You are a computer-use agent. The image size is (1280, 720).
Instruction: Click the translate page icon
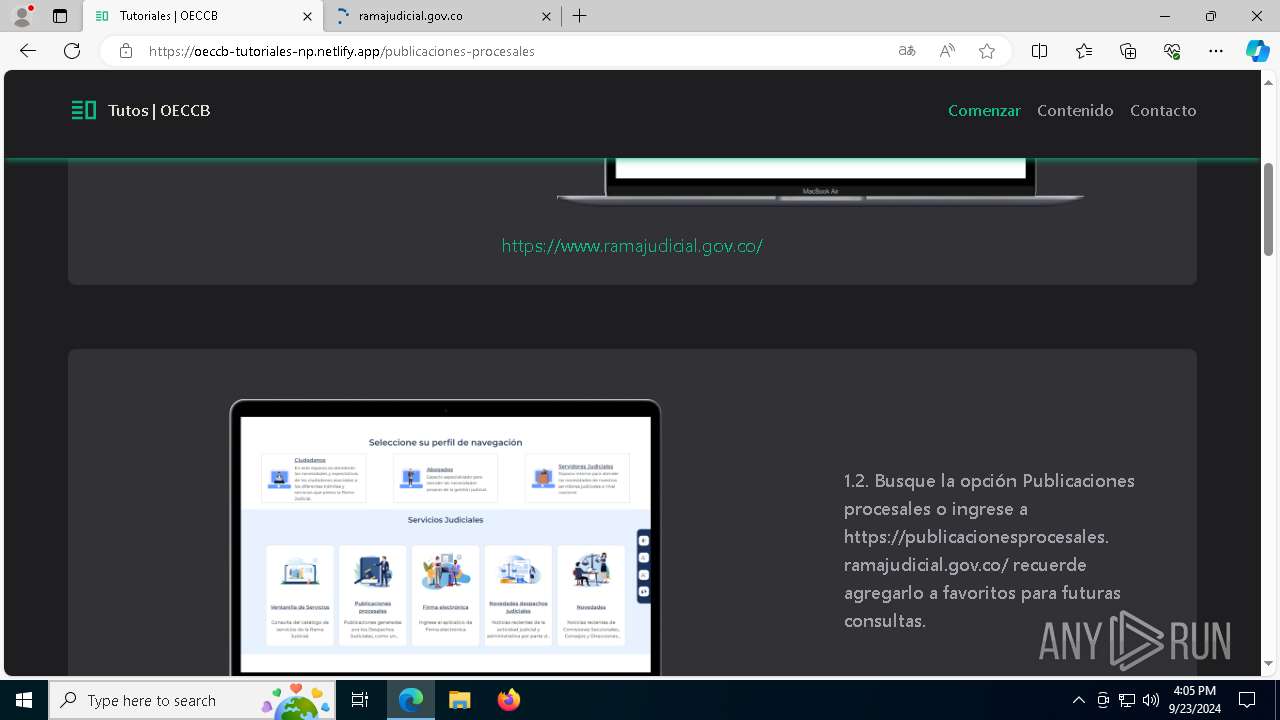907,51
